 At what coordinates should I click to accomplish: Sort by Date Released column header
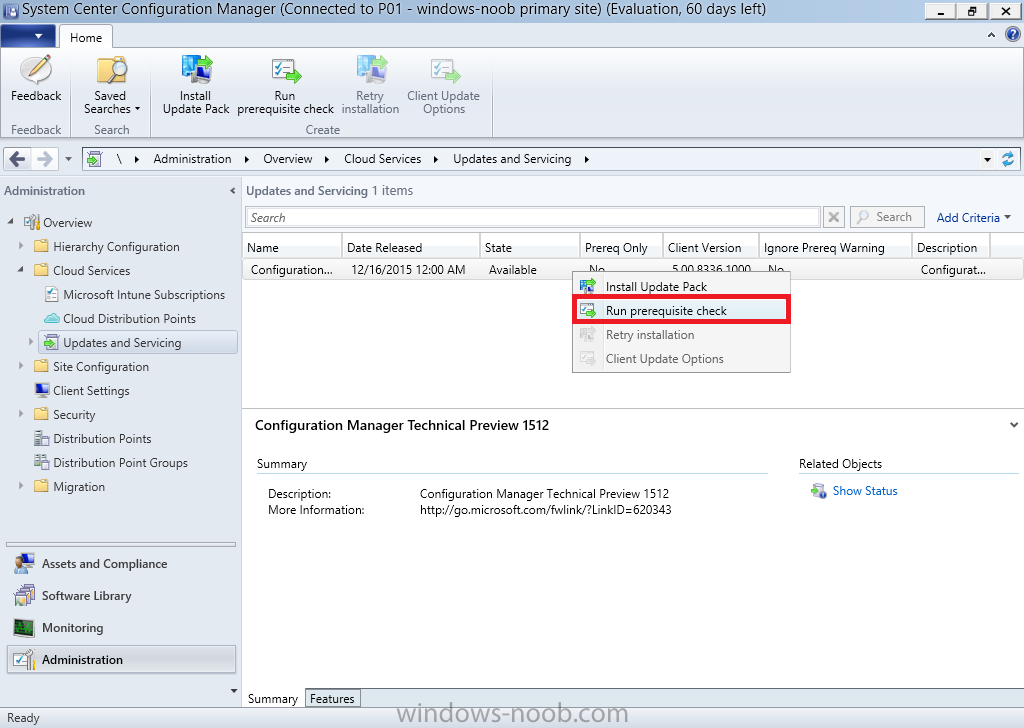(411, 247)
